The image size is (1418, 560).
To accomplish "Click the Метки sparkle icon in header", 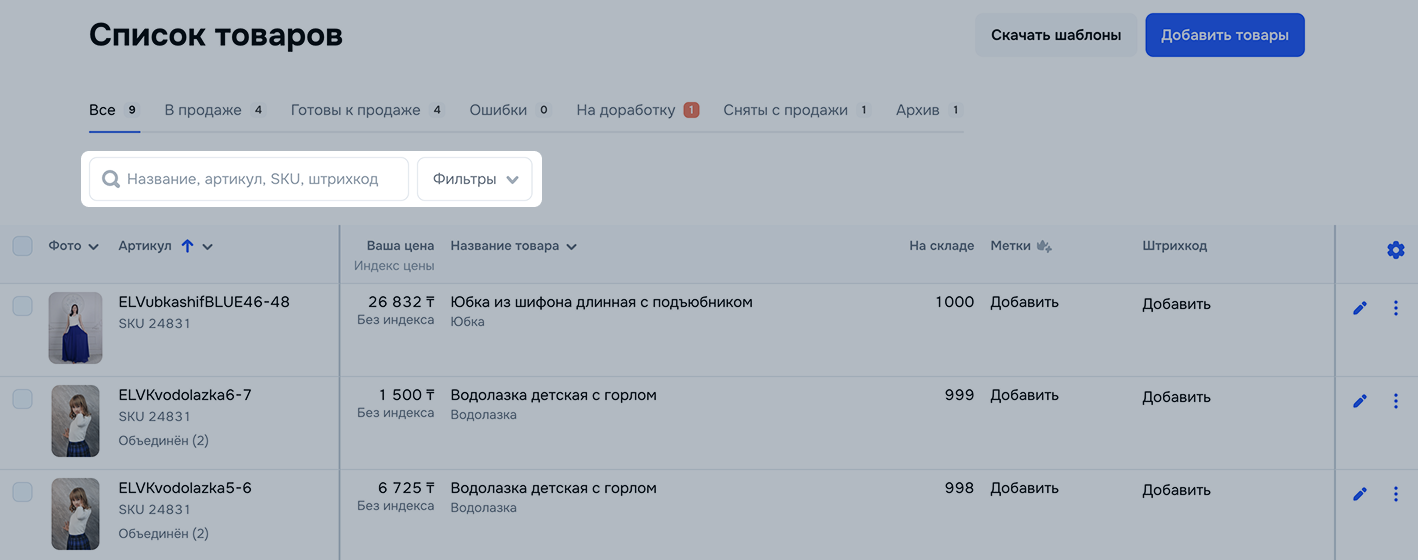I will click(1044, 246).
